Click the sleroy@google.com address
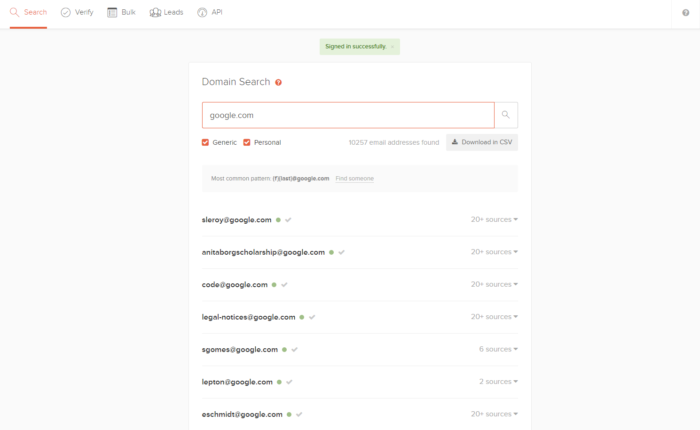 tap(237, 220)
